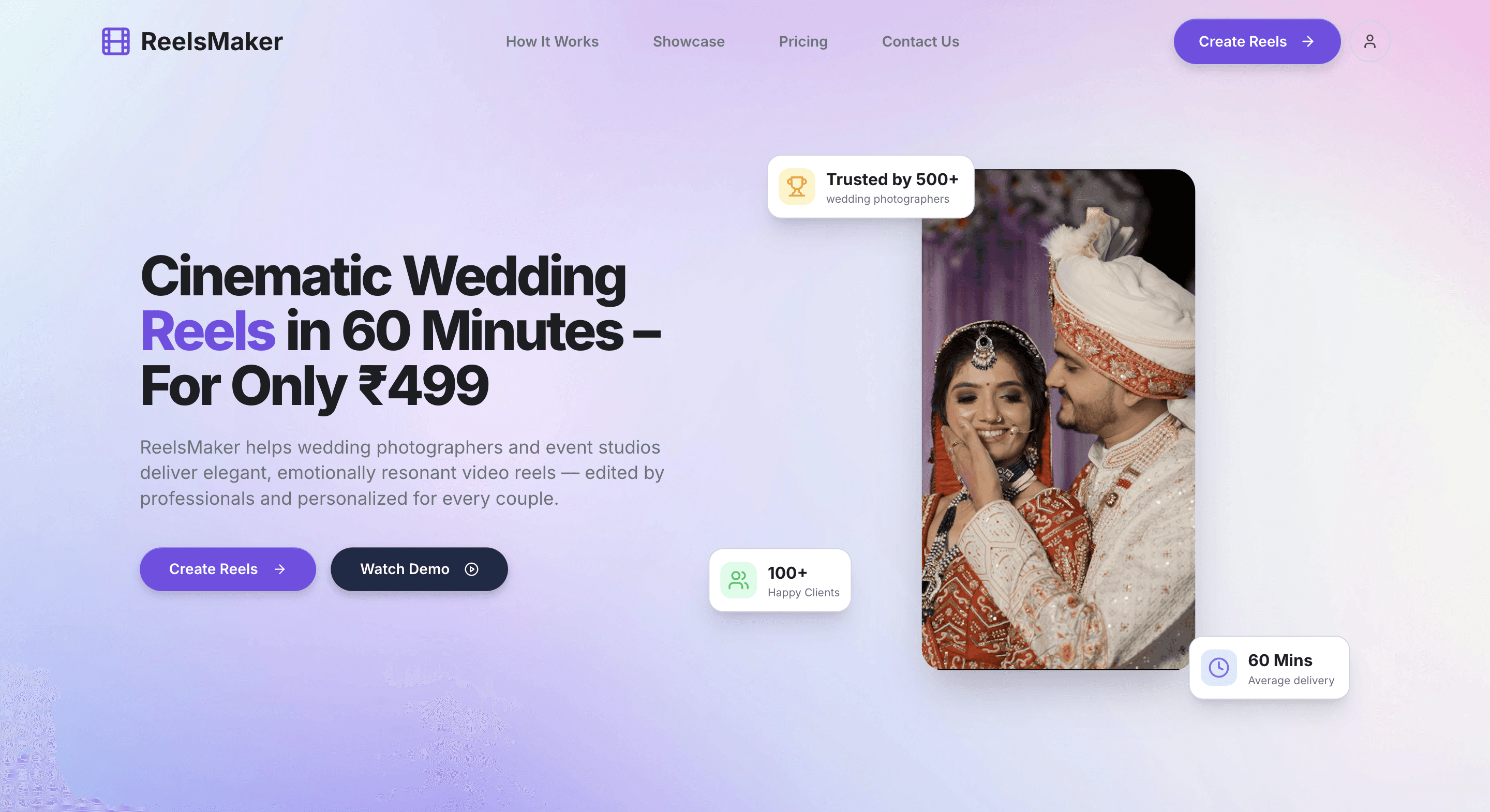1490x812 pixels.
Task: Click the header Create Reels button
Action: [x=1257, y=42]
